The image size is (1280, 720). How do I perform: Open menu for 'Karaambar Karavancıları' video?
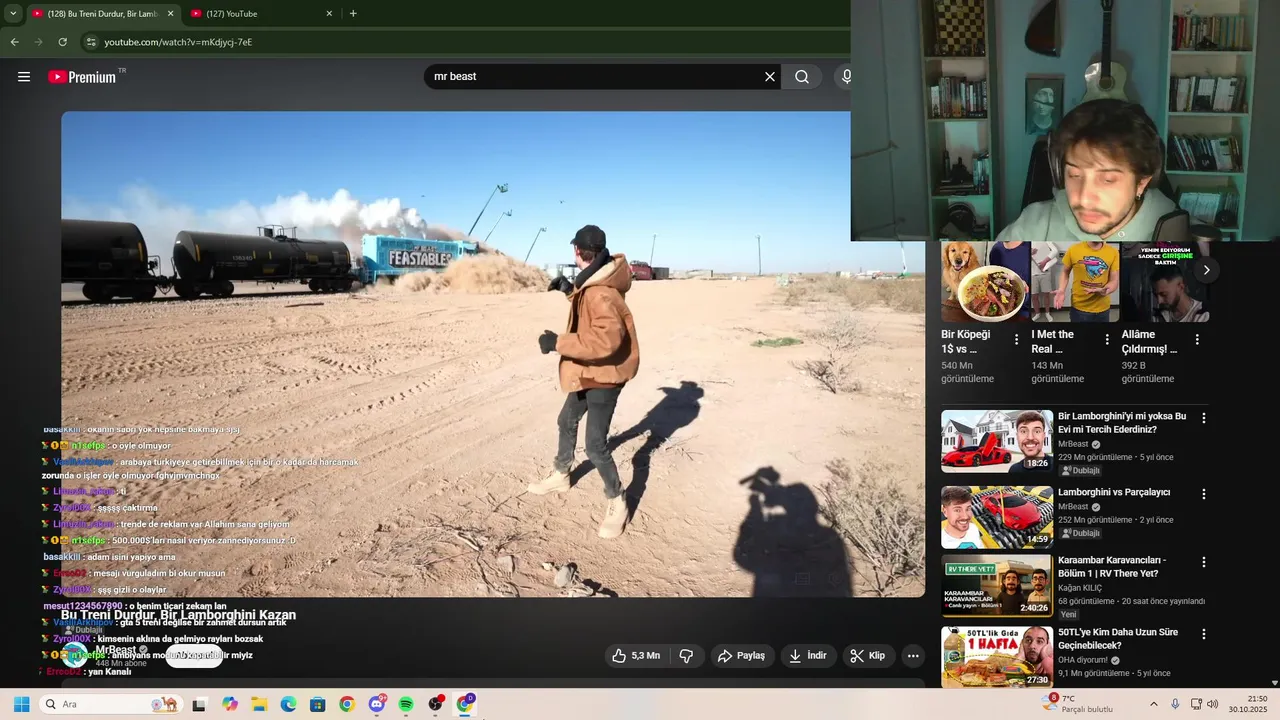[1203, 562]
